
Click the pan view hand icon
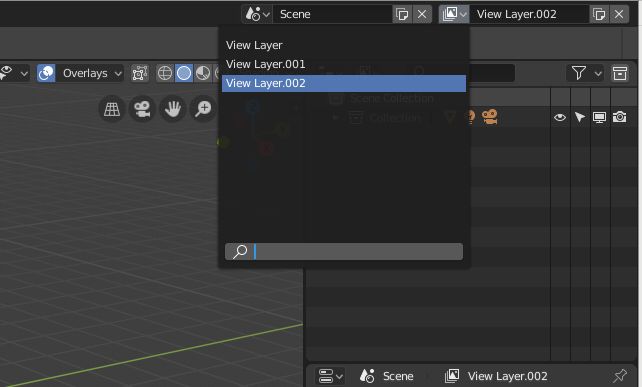[x=172, y=109]
